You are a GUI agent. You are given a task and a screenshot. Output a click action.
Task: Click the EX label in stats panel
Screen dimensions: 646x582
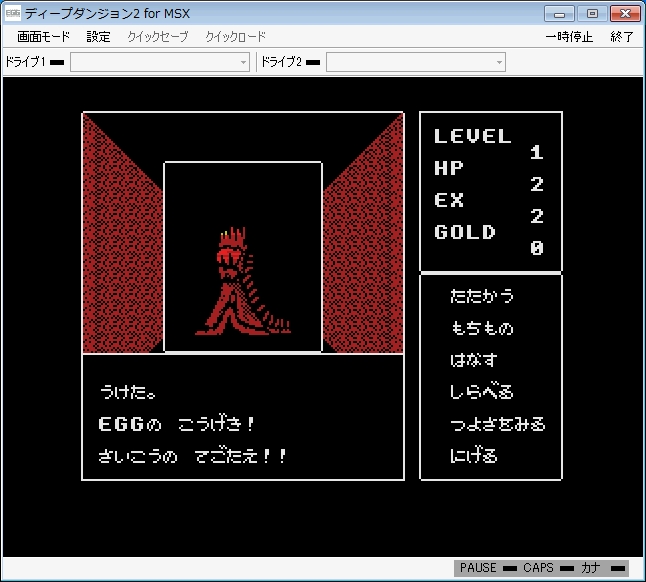tap(449, 200)
